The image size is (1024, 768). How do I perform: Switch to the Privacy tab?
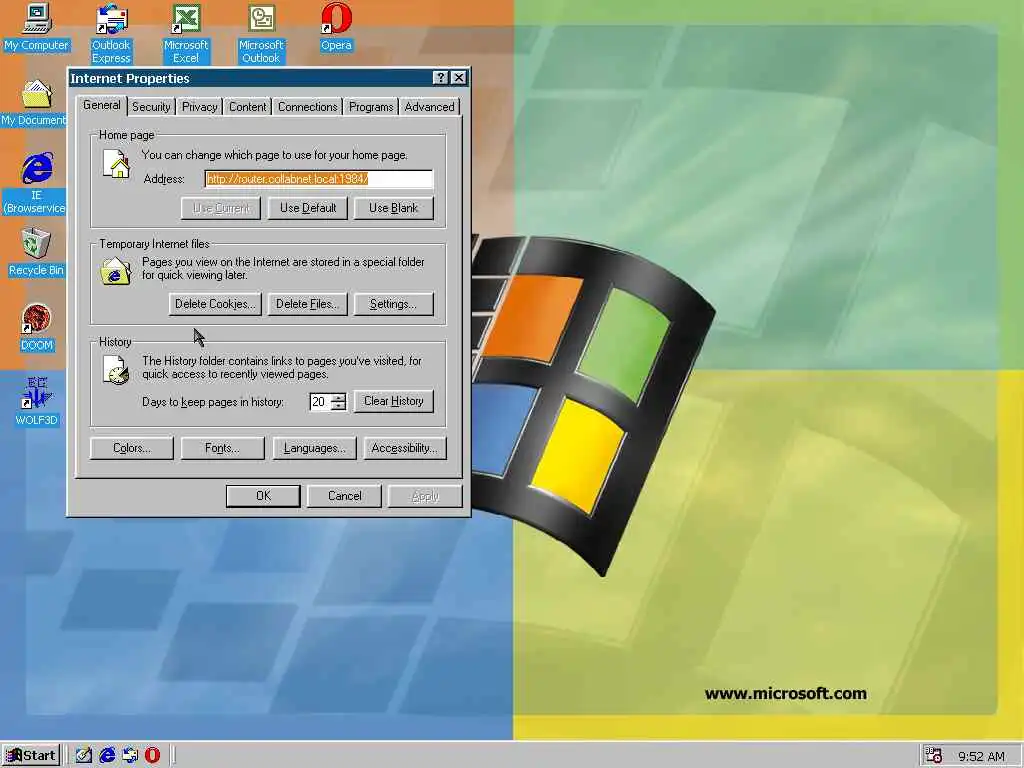tap(199, 107)
